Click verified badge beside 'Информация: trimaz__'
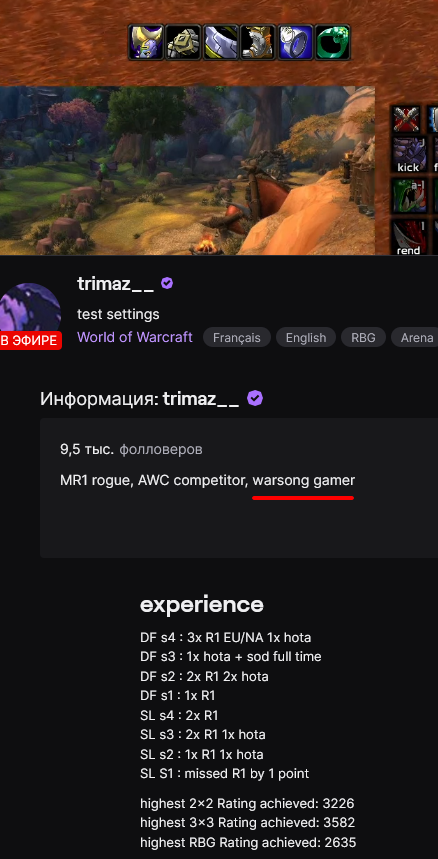The height and width of the screenshot is (859, 438). pyautogui.click(x=255, y=398)
